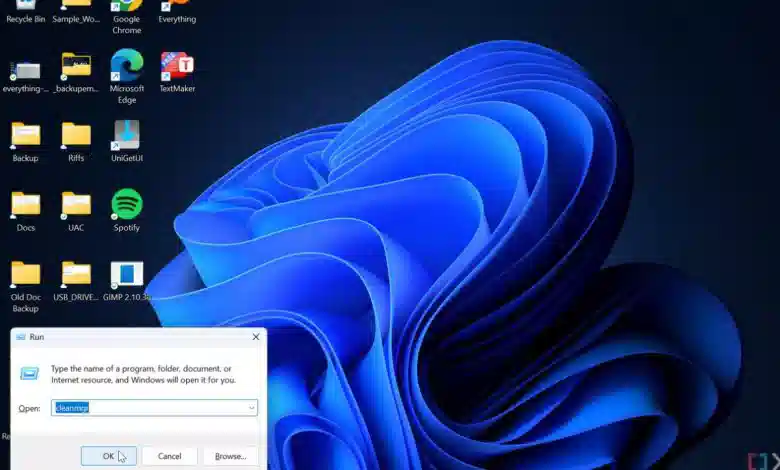Click the Browse... button
The width and height of the screenshot is (780, 470).
[230, 456]
